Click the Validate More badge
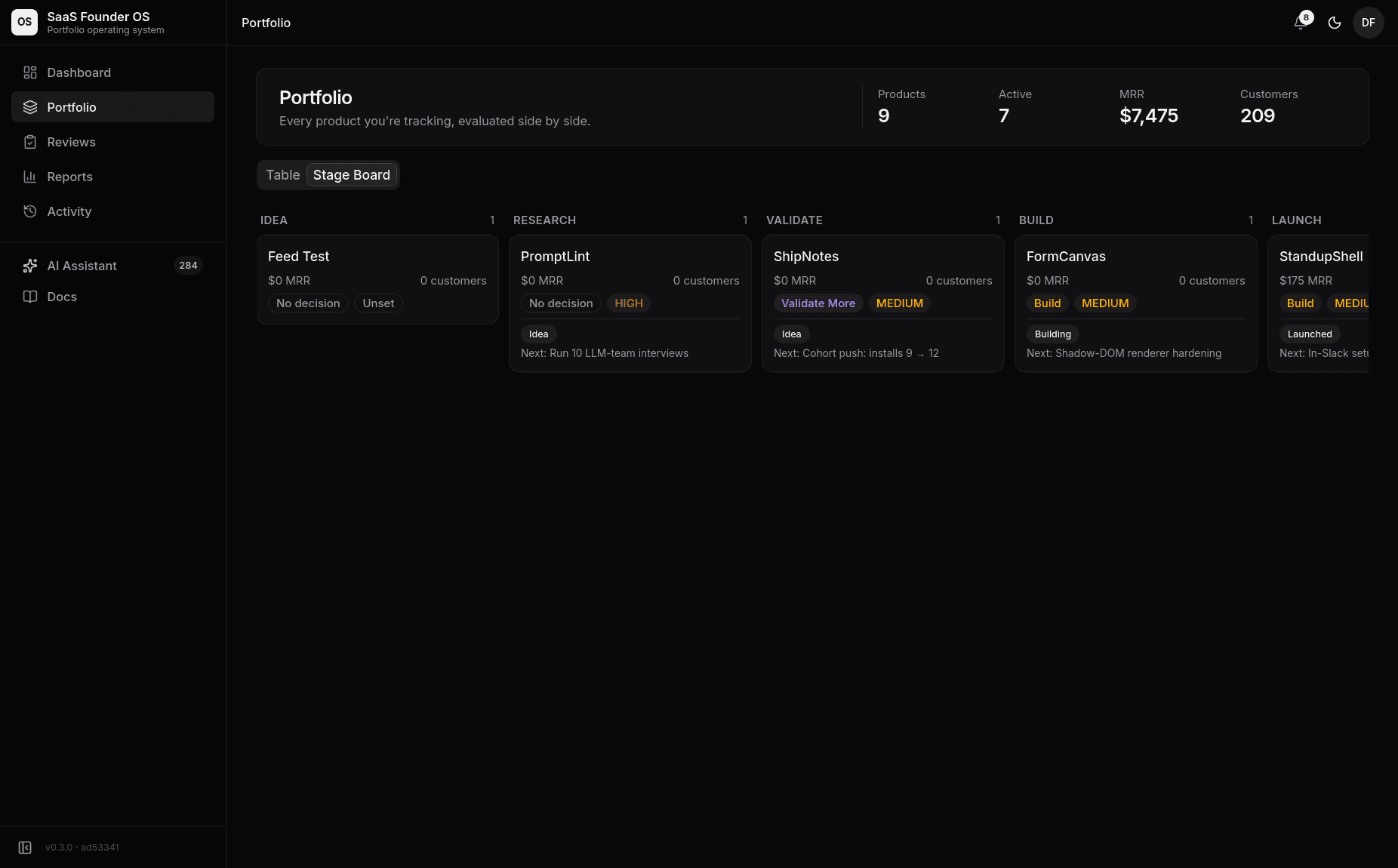This screenshot has height=868, width=1398. coord(818,303)
